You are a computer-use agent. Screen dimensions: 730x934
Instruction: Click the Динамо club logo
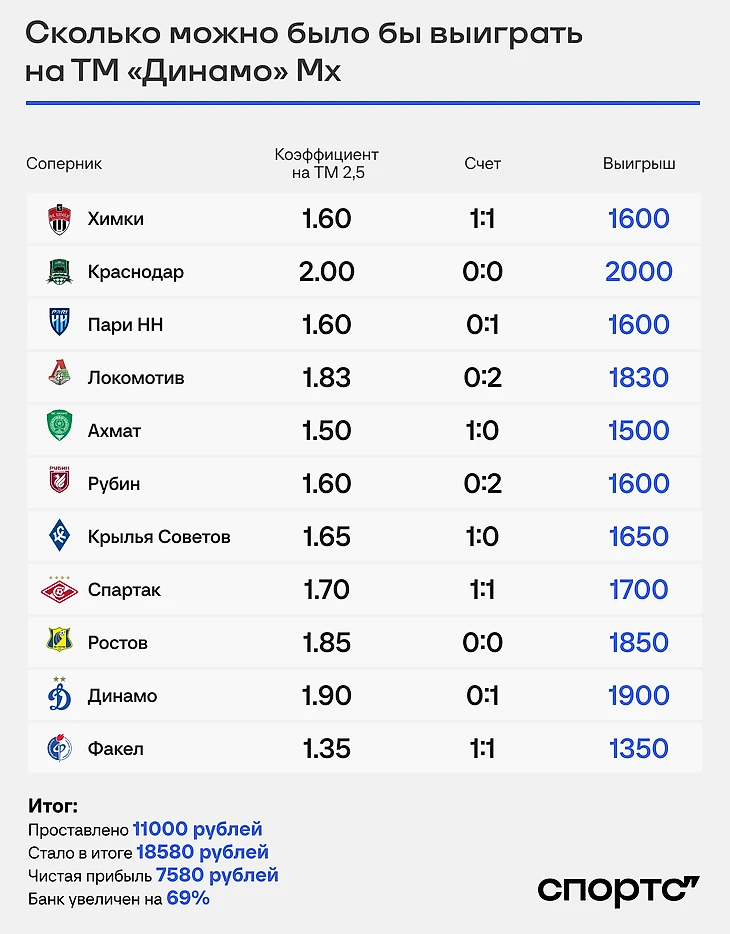tap(60, 695)
